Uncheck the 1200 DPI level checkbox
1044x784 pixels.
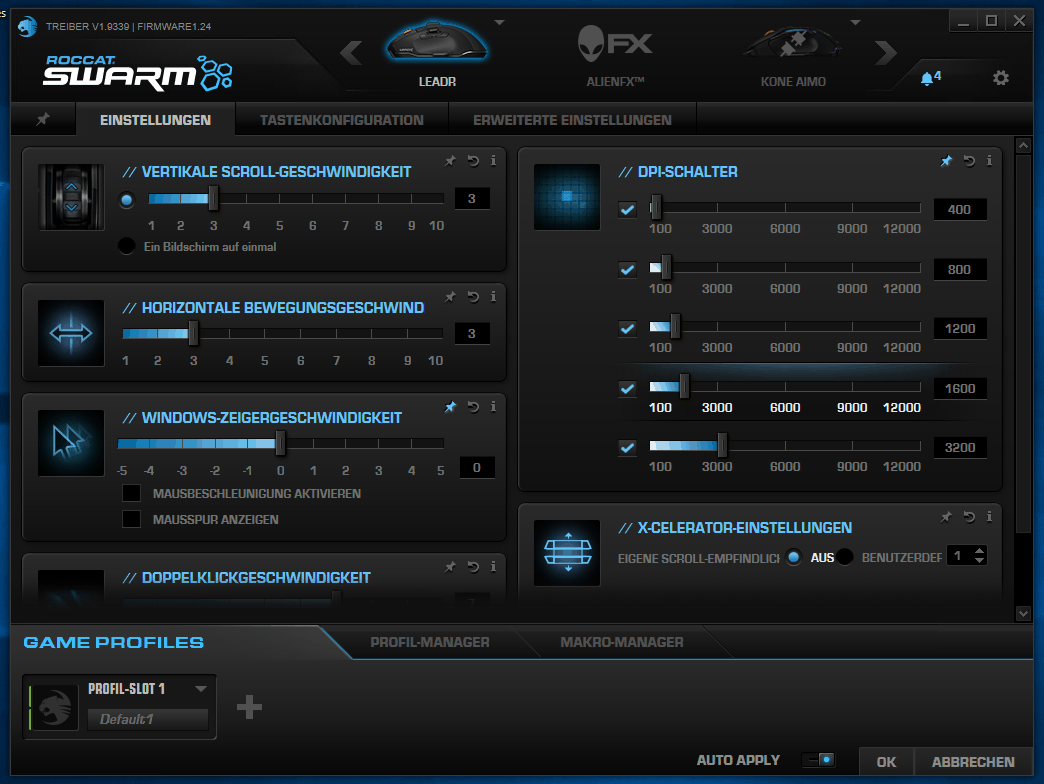(627, 328)
